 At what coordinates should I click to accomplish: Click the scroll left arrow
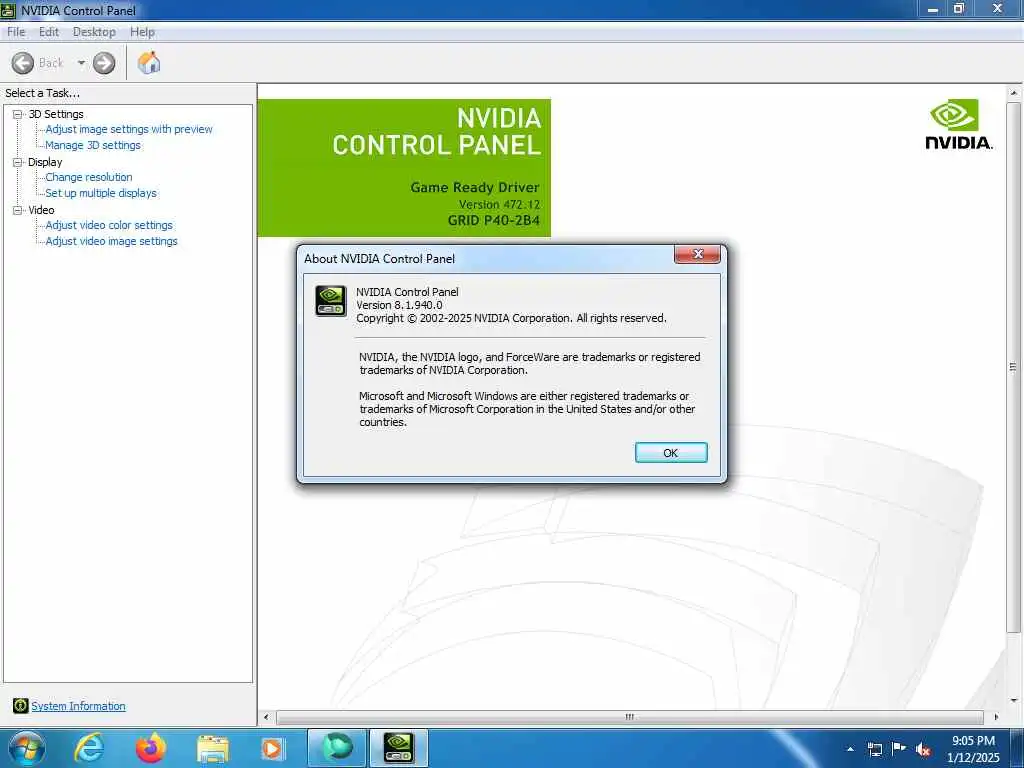tap(266, 716)
